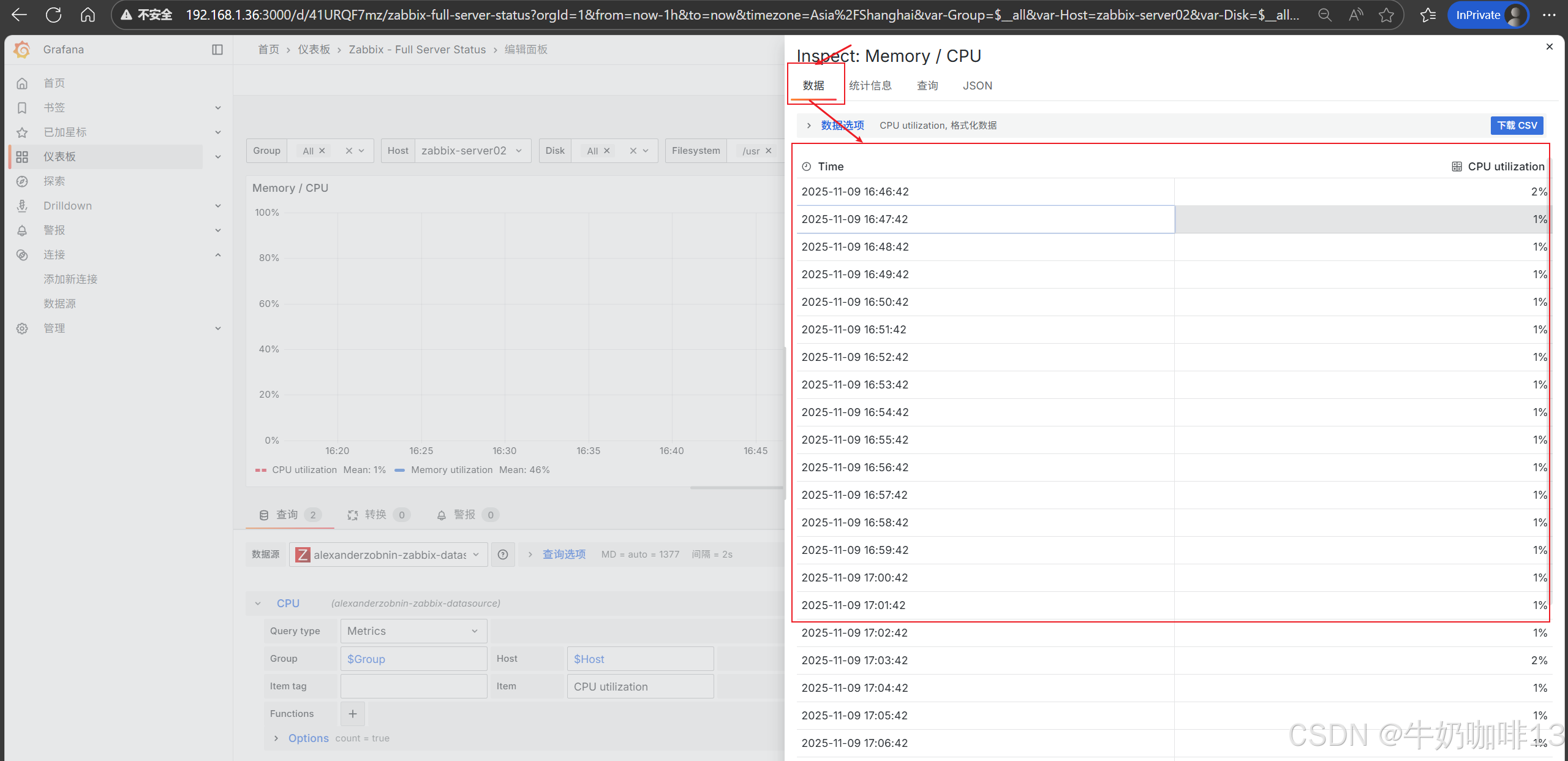
Task: Open the 探索 compass icon
Action: 22,181
